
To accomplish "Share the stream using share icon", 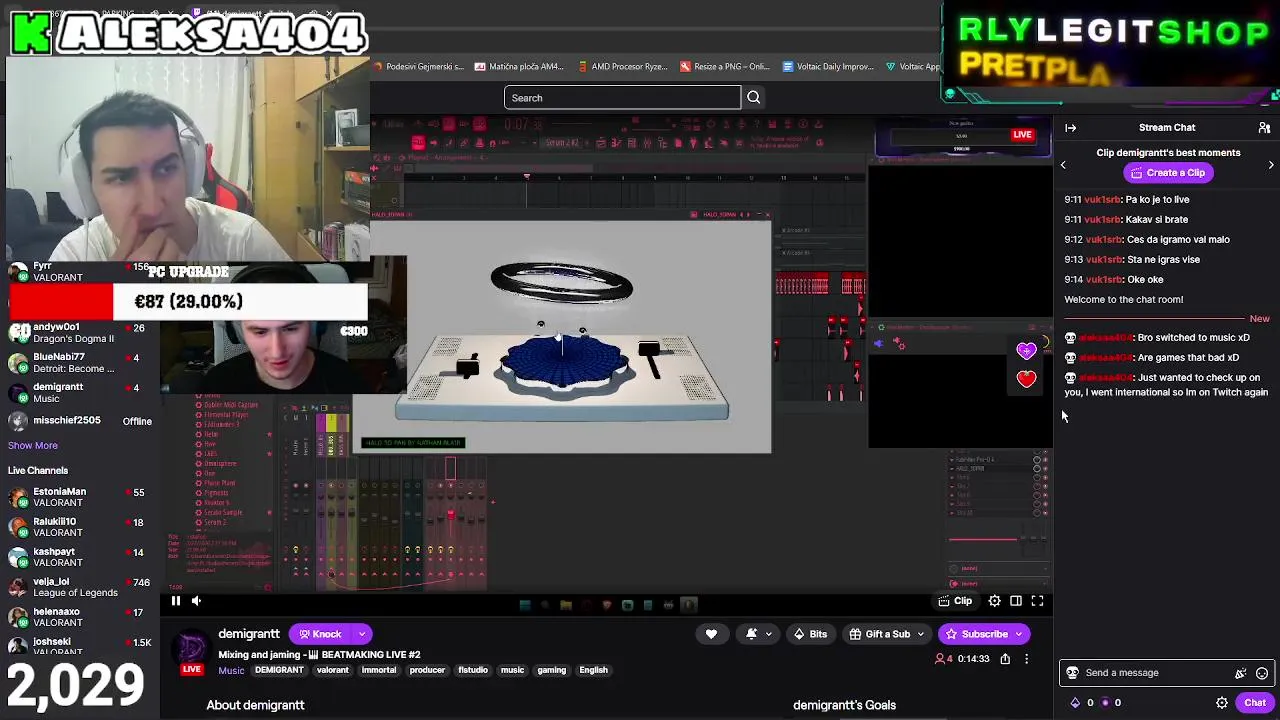I will [x=1005, y=659].
